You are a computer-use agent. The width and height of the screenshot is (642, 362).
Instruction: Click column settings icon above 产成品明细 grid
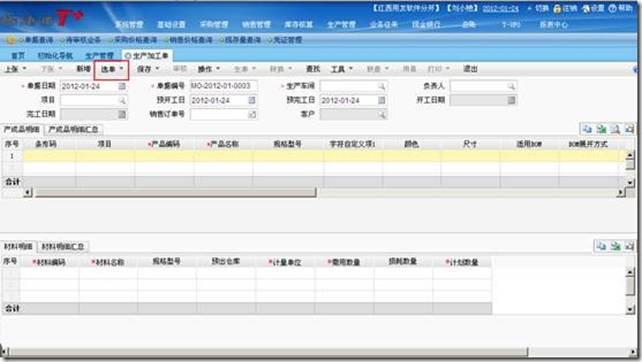pyautogui.click(x=629, y=129)
